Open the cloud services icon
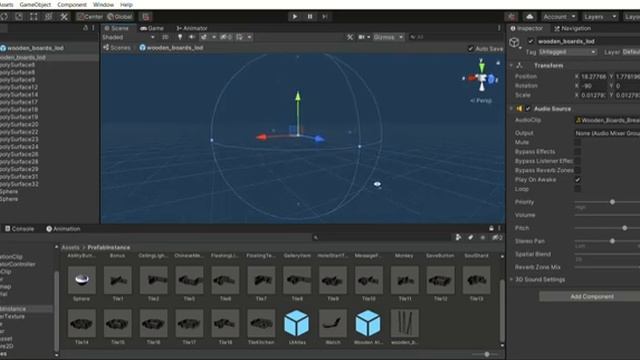 (529, 17)
